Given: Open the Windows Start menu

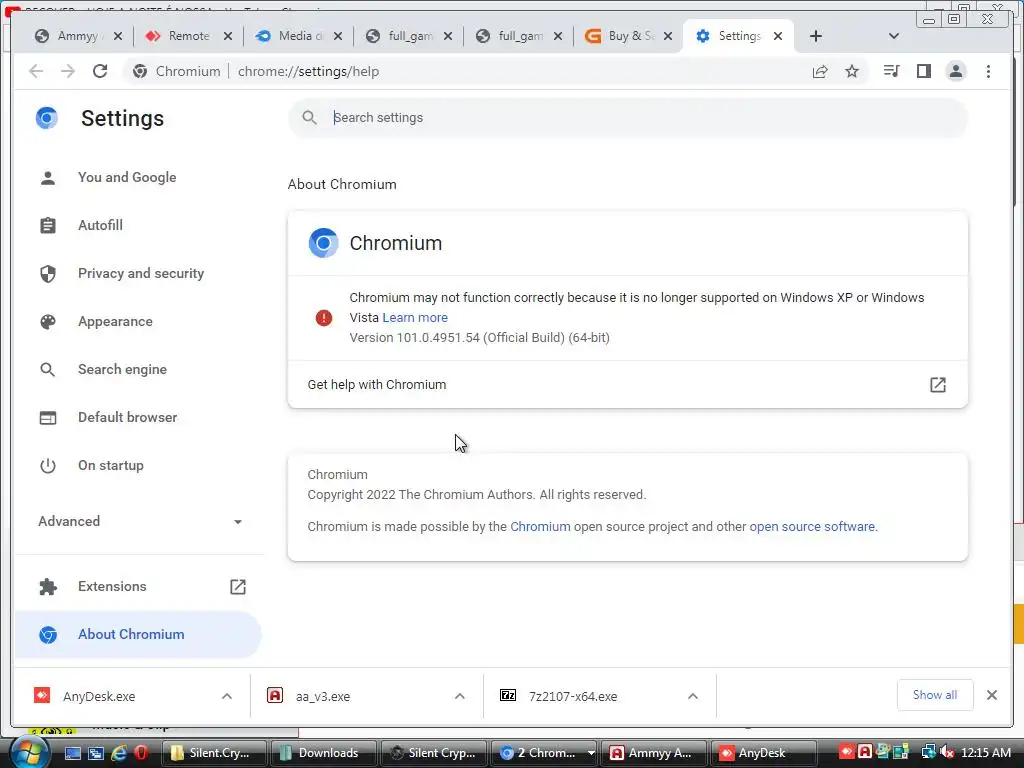Looking at the screenshot, I should (x=30, y=753).
